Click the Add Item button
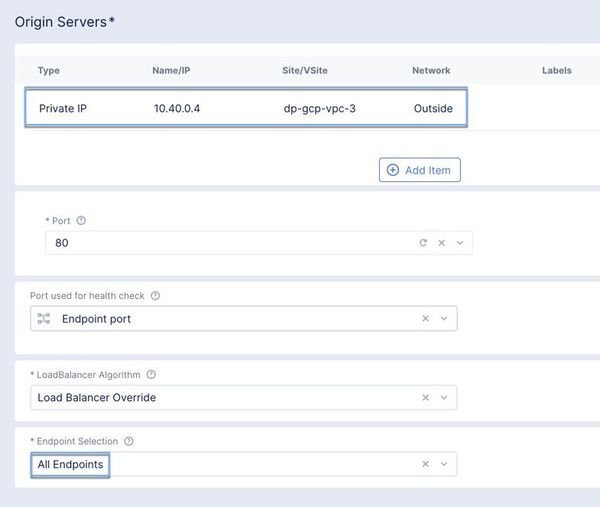Viewport: 600px width, 507px height. coord(420,170)
